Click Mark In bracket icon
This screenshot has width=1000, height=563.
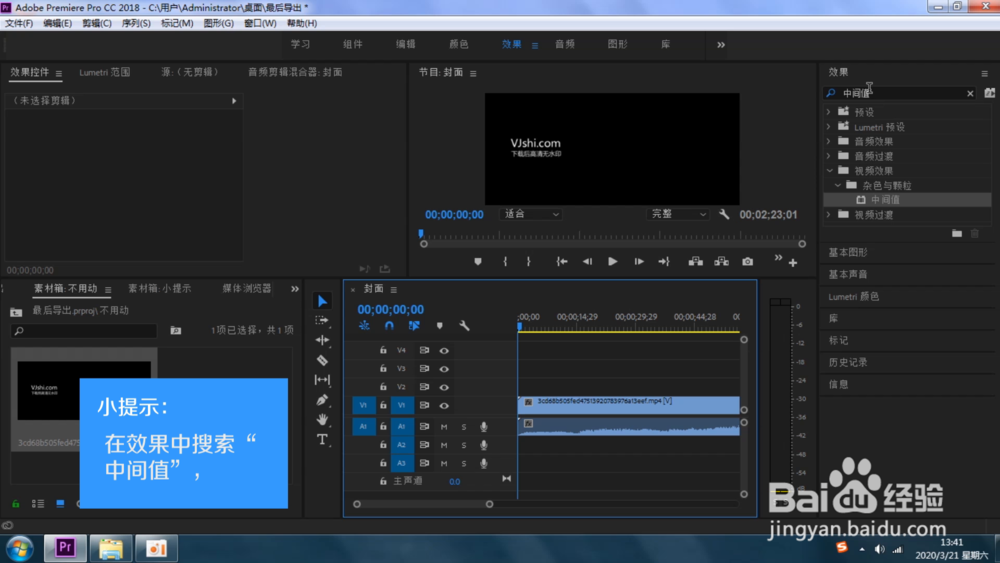coord(505,261)
